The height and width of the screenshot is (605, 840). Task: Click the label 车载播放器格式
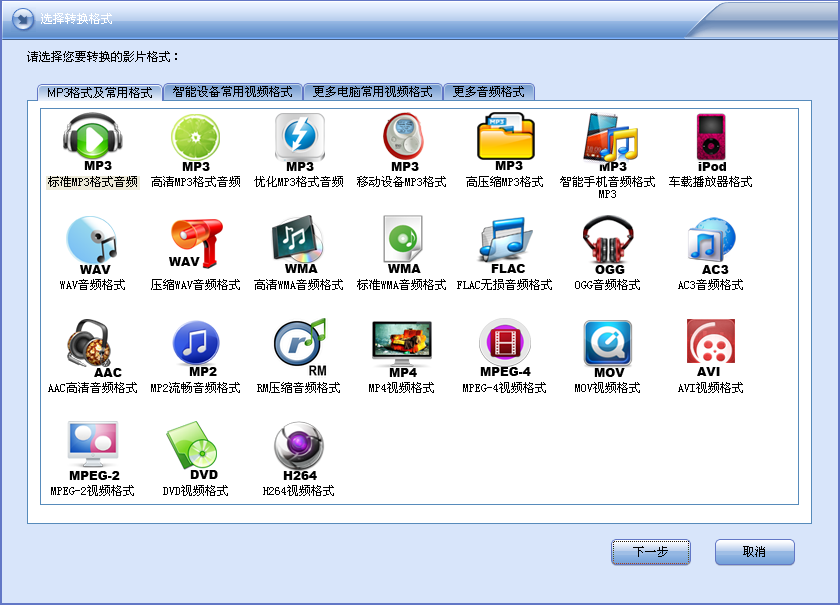[710, 182]
